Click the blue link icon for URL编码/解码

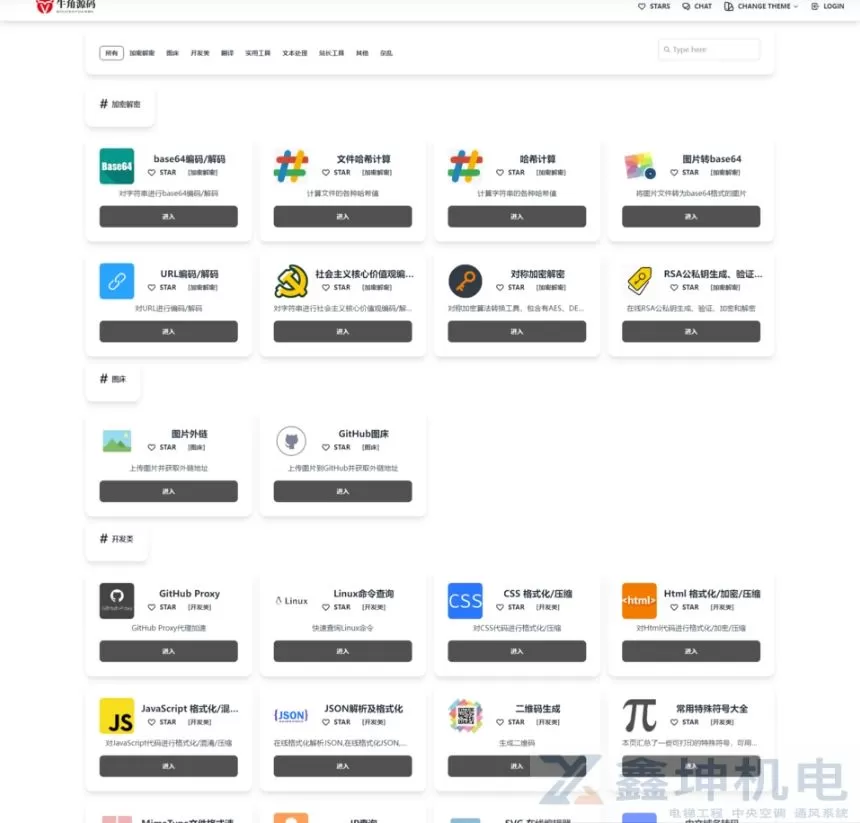(116, 281)
